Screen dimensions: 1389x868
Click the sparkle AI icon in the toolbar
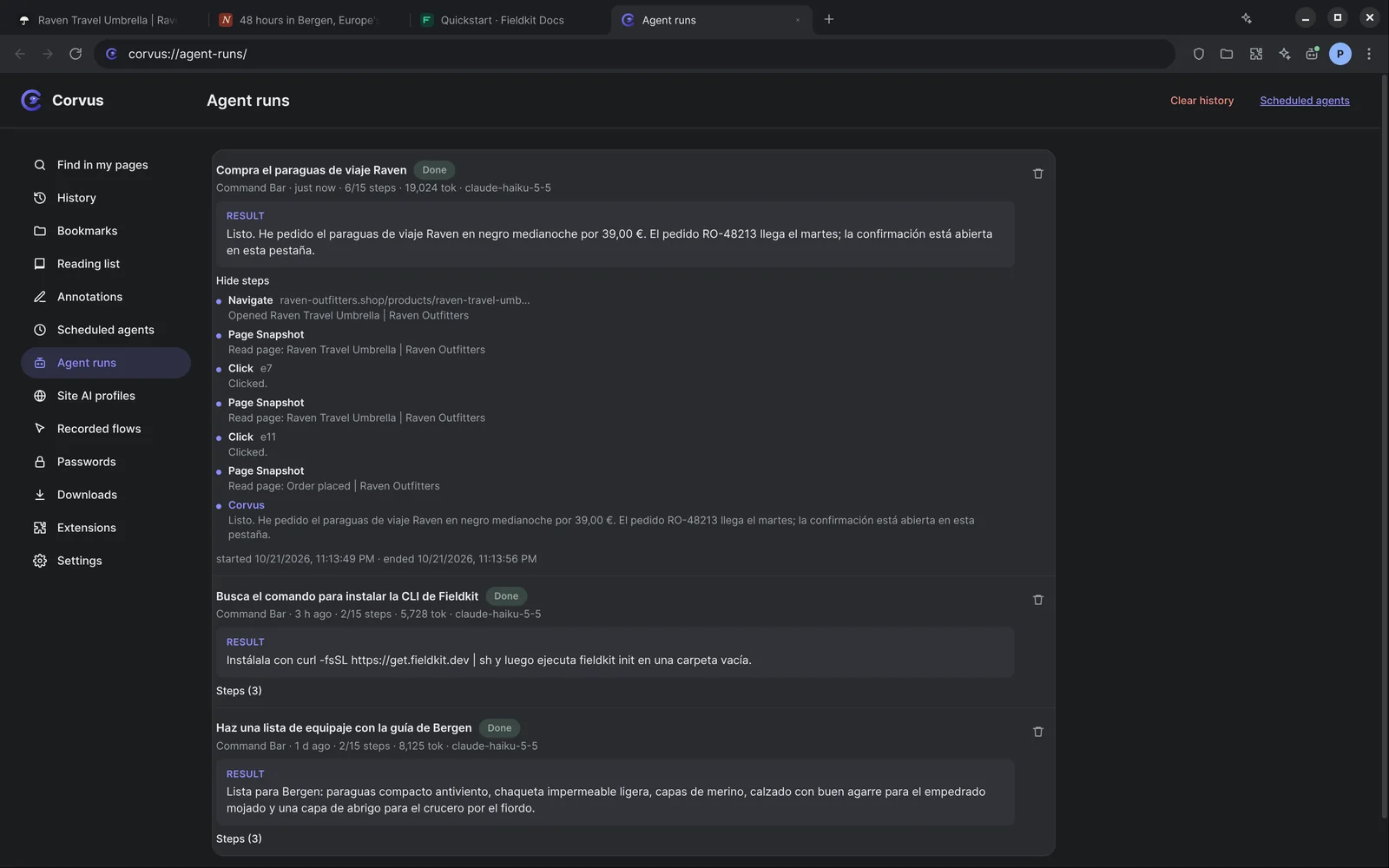(x=1285, y=54)
